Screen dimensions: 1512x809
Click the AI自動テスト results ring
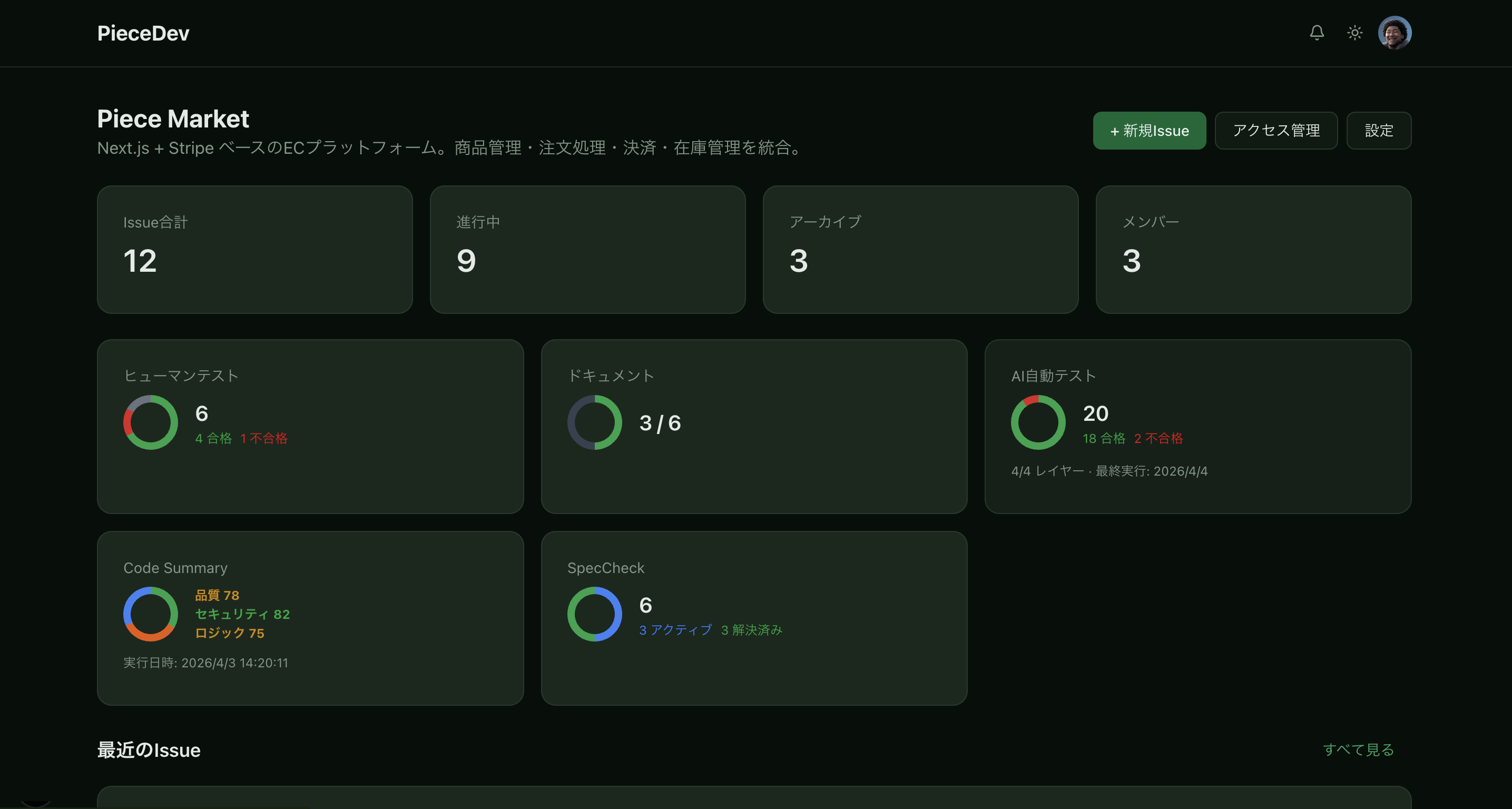(x=1038, y=422)
